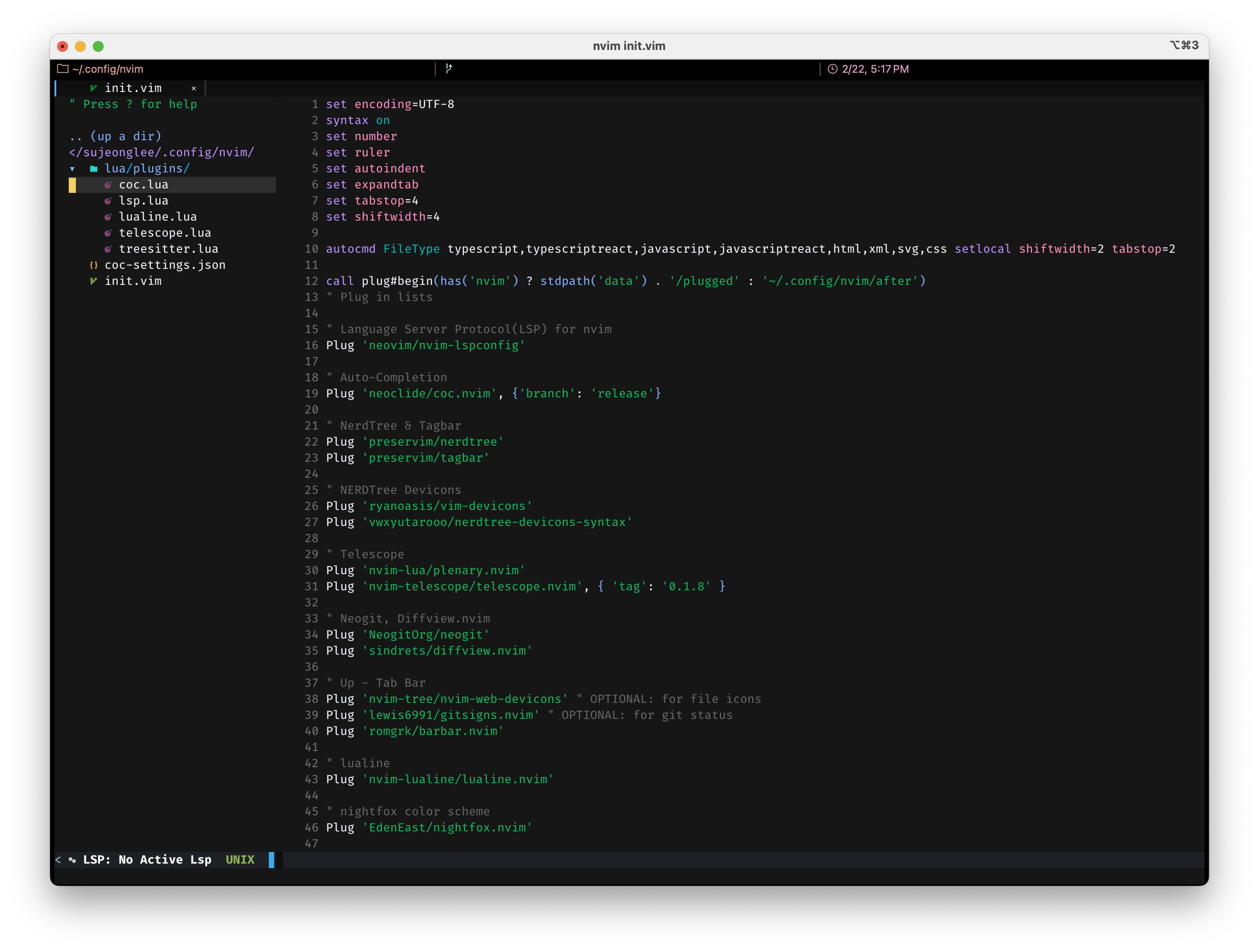The image size is (1259, 952).
Task: Click the Lua icon beside coc.lua
Action: (108, 184)
